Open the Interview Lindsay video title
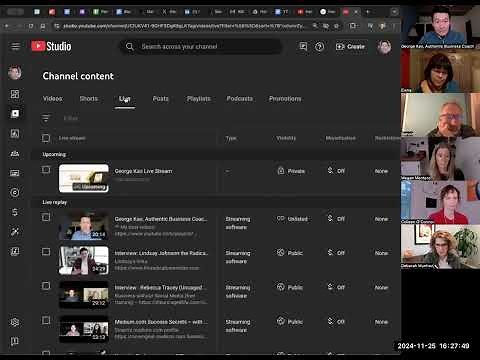The height and width of the screenshot is (360, 480). point(161,253)
